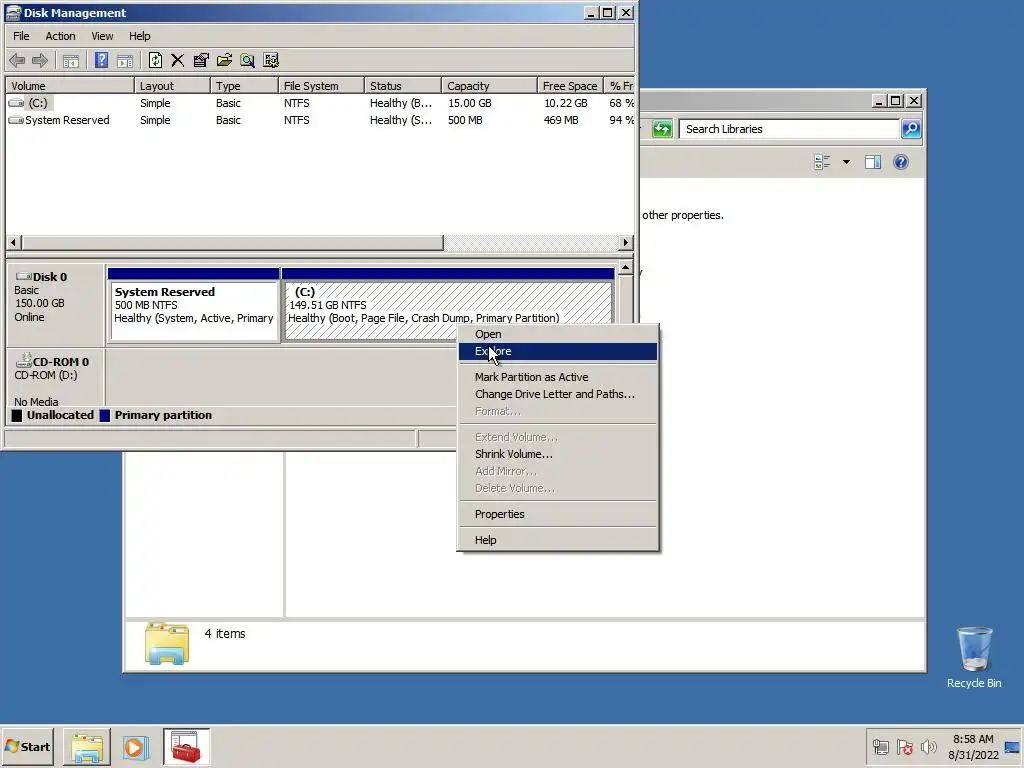The height and width of the screenshot is (768, 1024).
Task: Choose Properties from the context menu
Action: (558, 514)
